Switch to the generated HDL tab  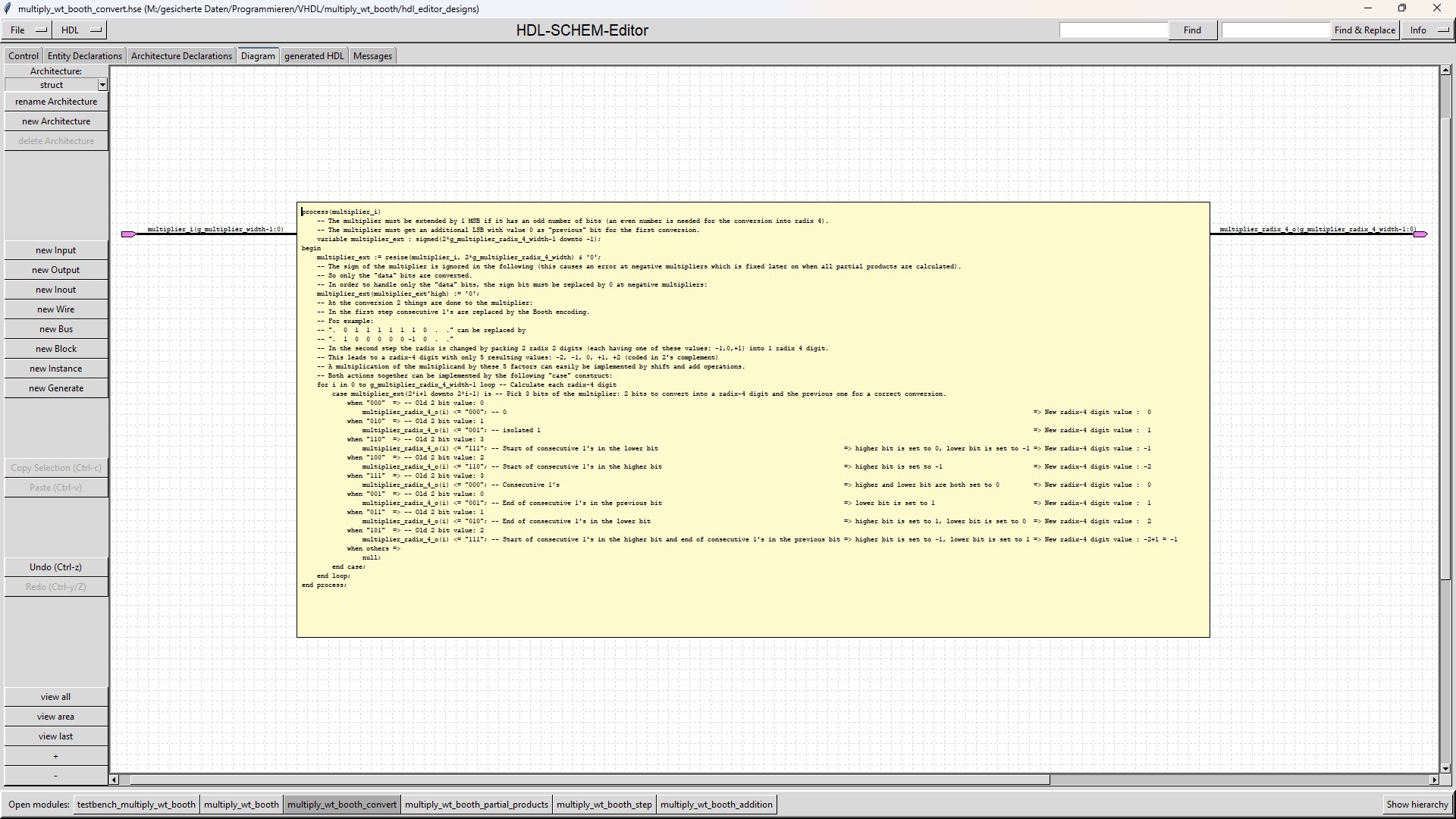coord(314,56)
